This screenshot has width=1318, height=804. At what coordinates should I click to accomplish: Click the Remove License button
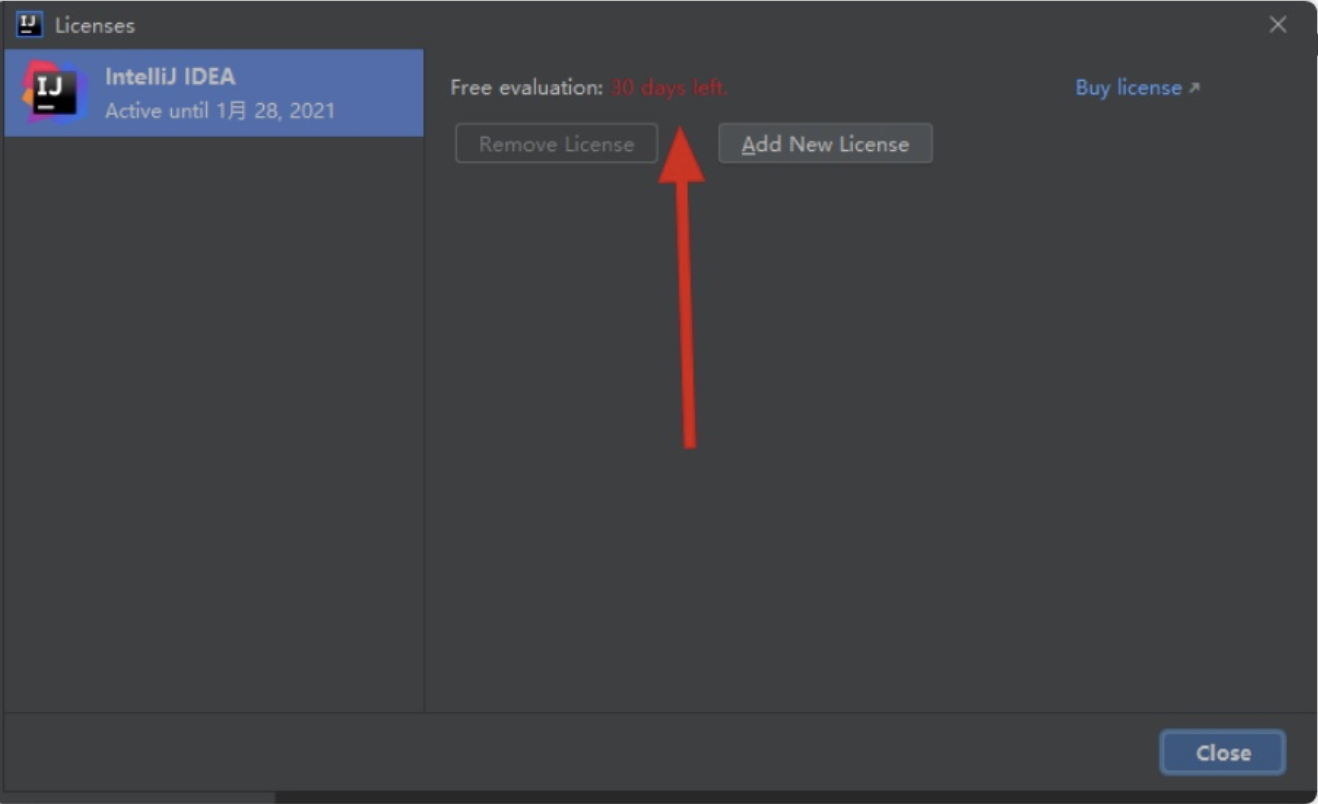(x=556, y=144)
